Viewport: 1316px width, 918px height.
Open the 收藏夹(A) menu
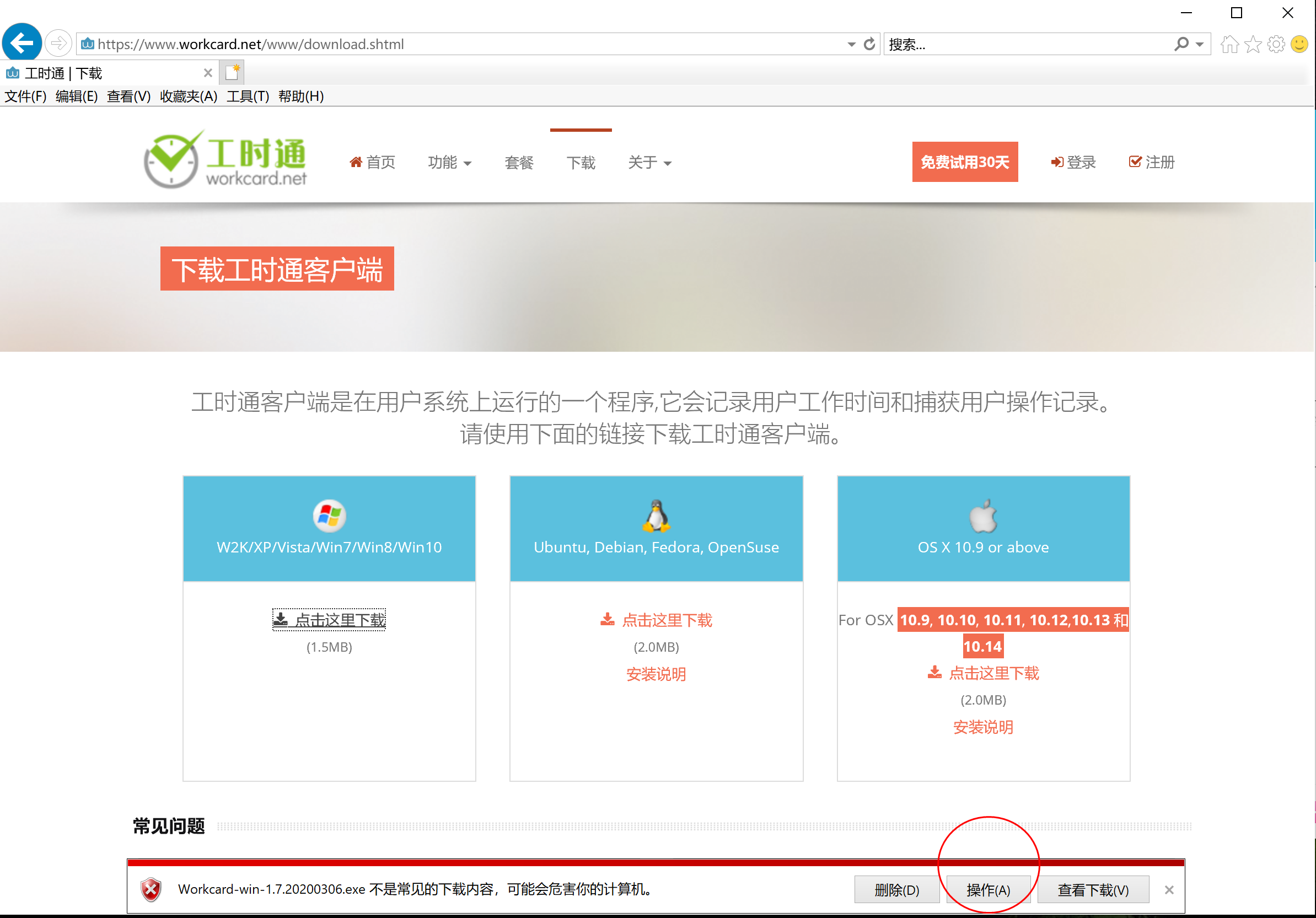(x=188, y=96)
